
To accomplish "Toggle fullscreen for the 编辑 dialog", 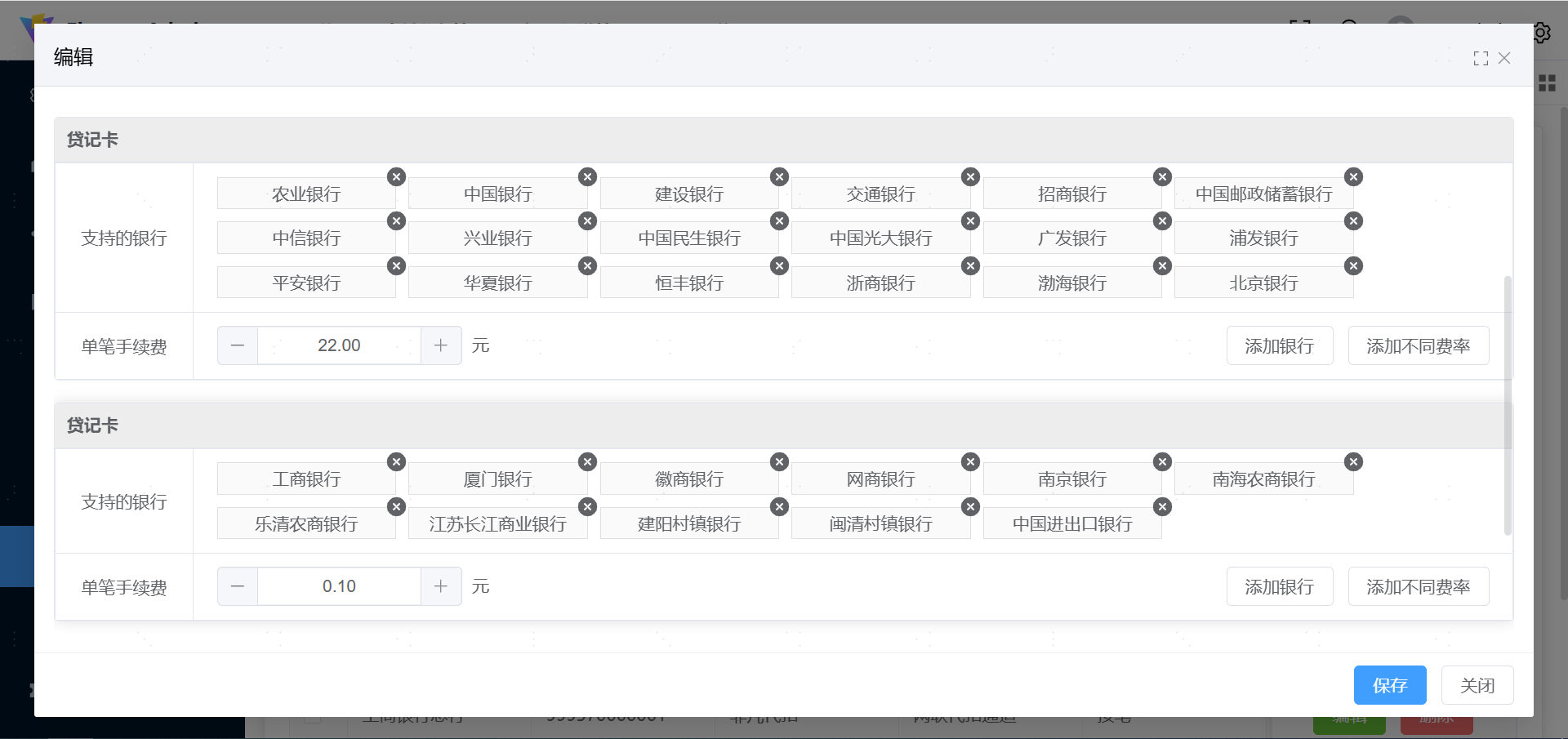I will 1481,58.
